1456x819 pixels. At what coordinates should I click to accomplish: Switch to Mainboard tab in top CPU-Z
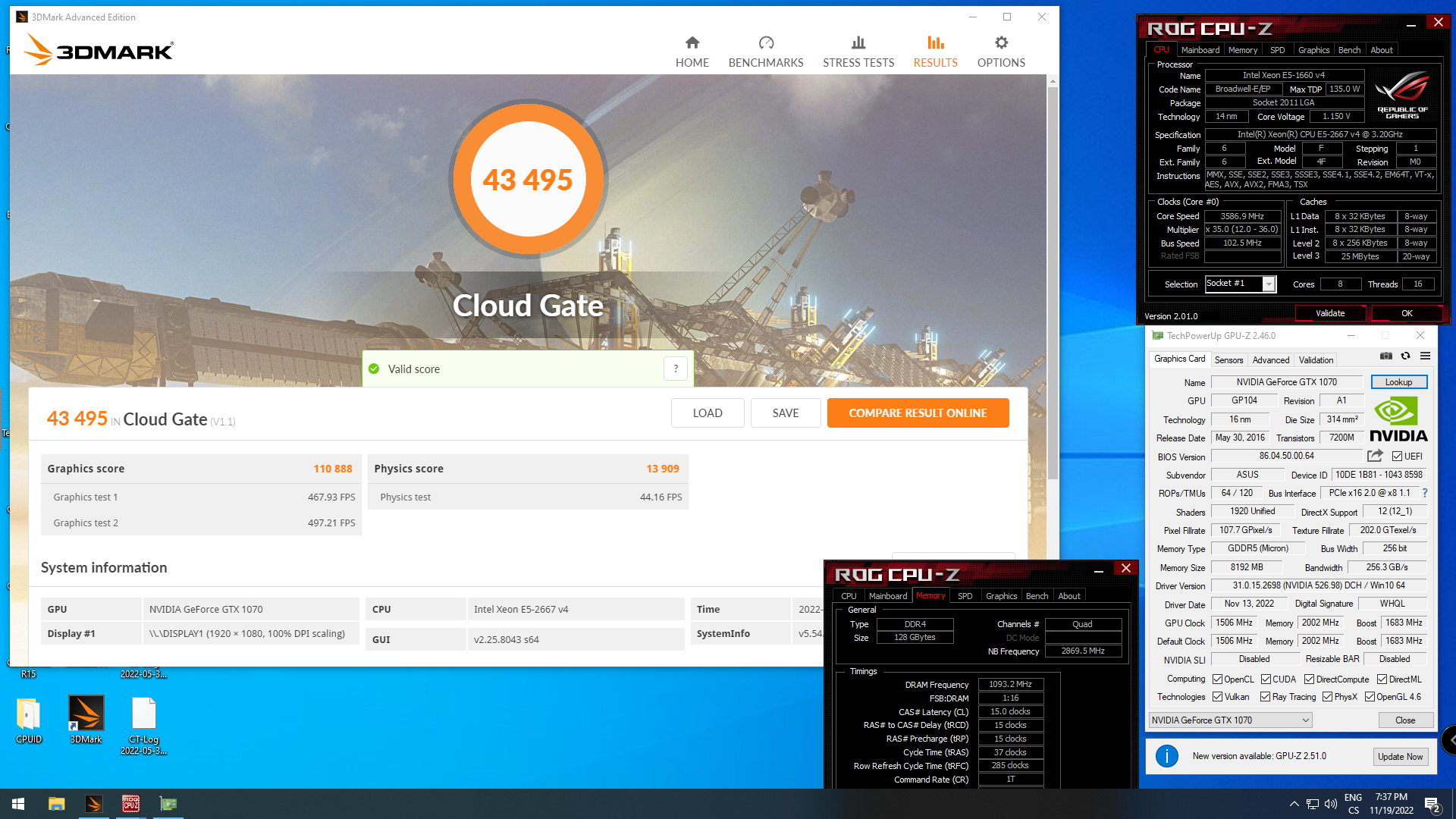point(1200,50)
